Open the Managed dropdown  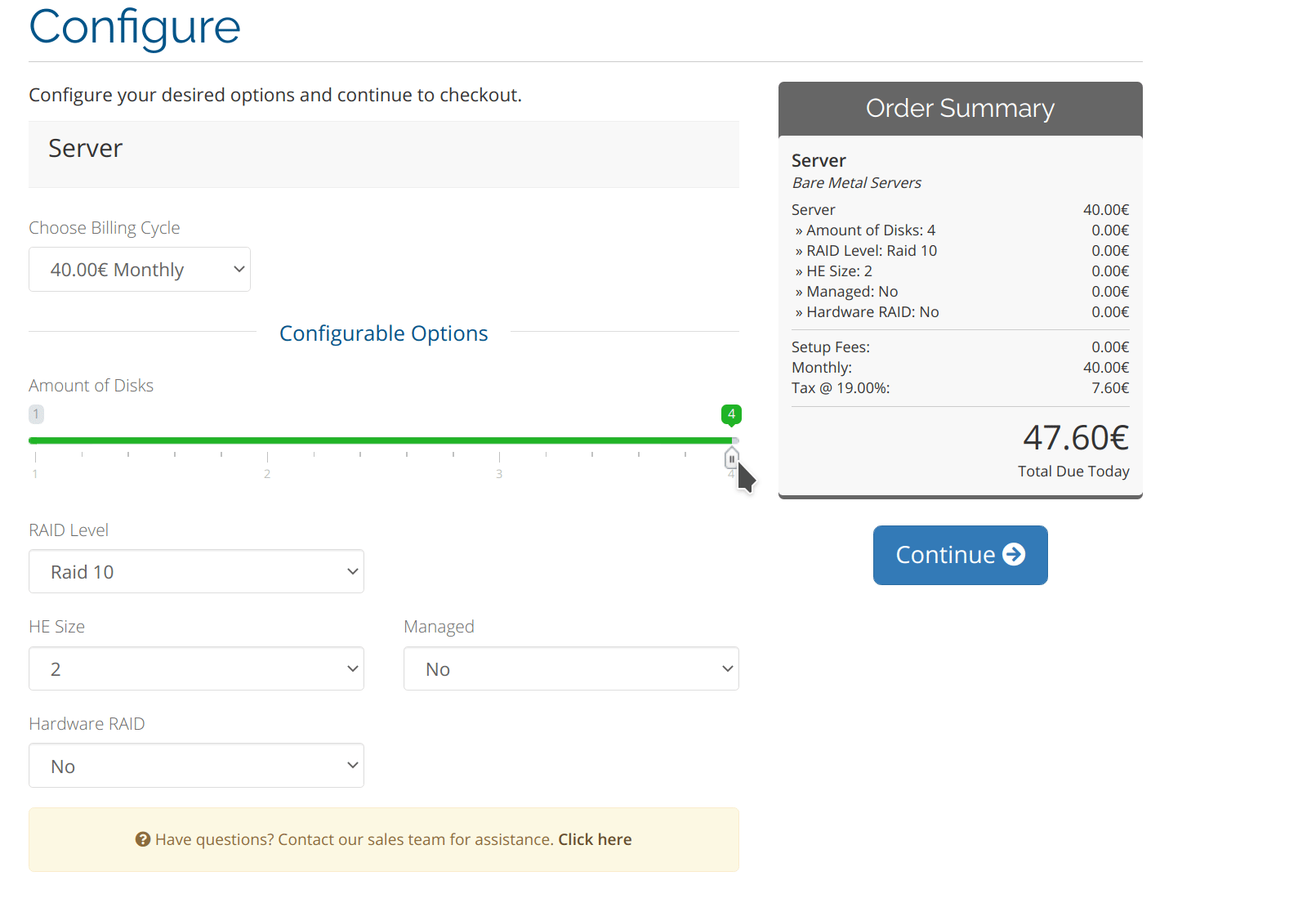click(571, 668)
